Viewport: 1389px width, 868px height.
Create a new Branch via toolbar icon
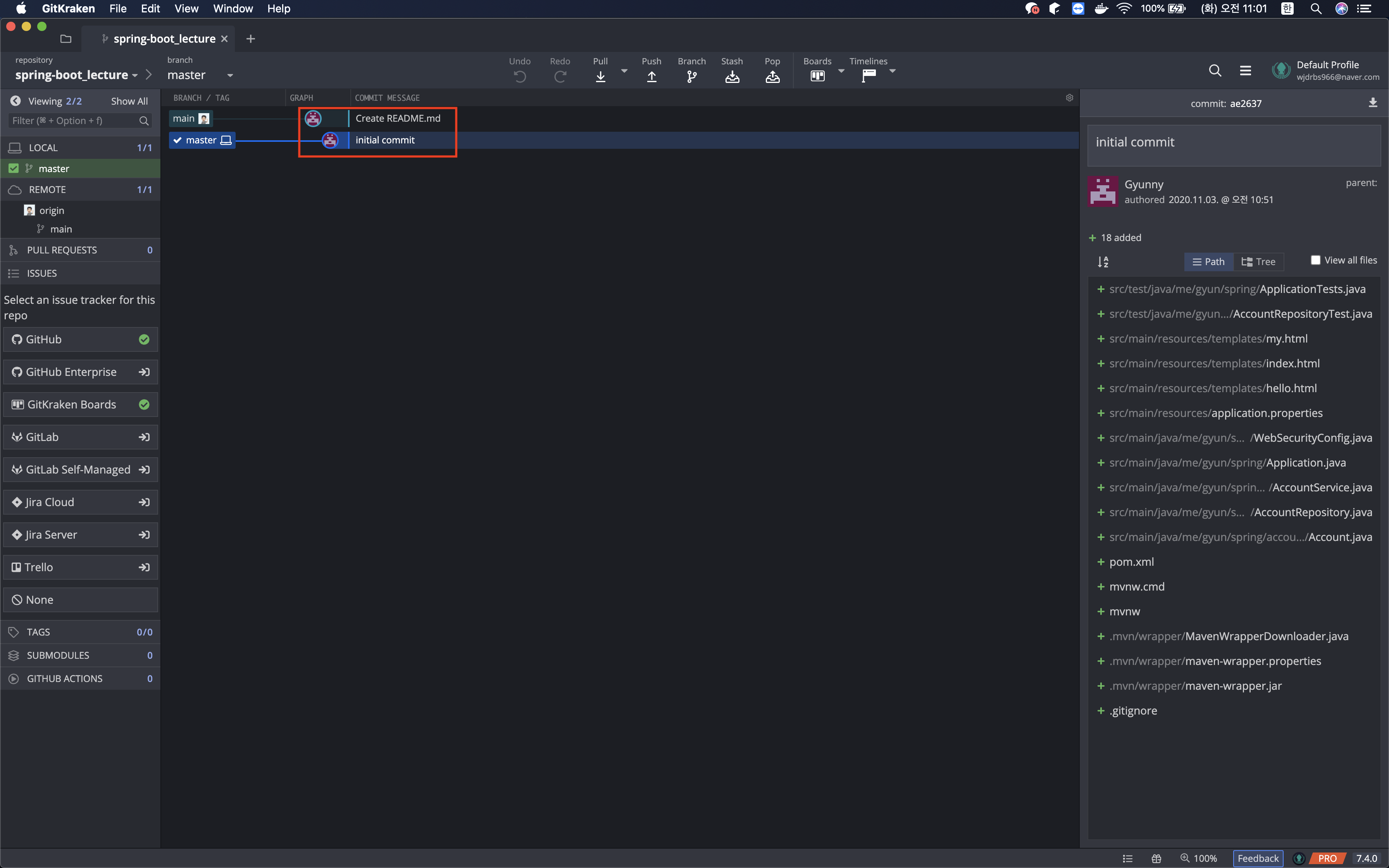click(x=691, y=76)
